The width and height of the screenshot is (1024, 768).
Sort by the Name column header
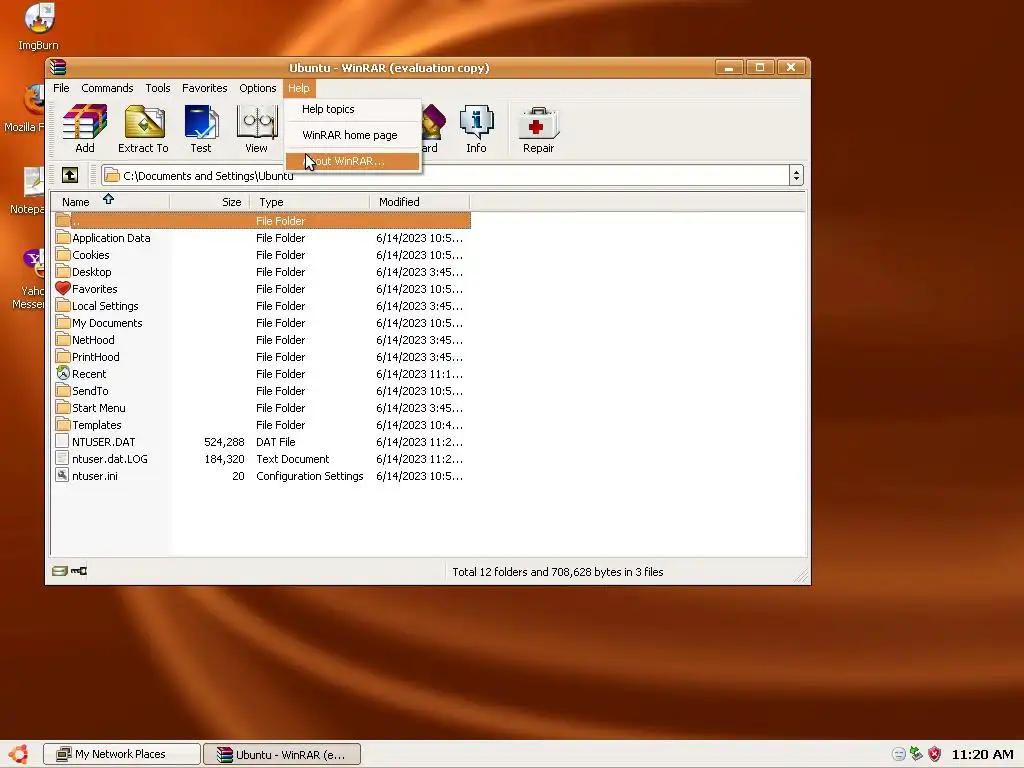point(110,202)
